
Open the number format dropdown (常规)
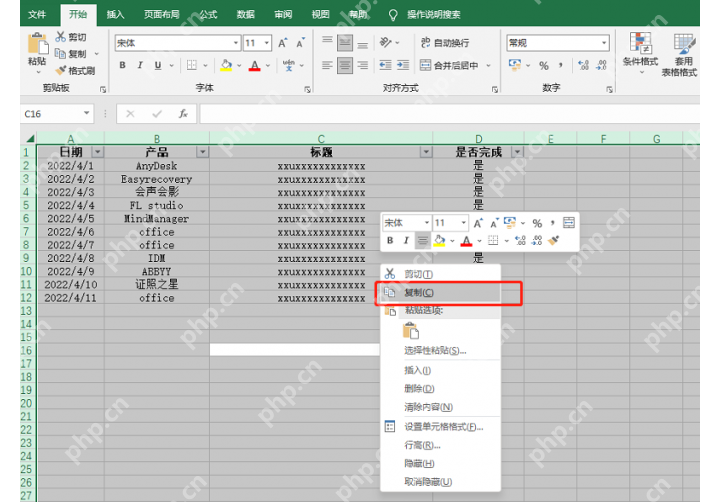pyautogui.click(x=604, y=43)
